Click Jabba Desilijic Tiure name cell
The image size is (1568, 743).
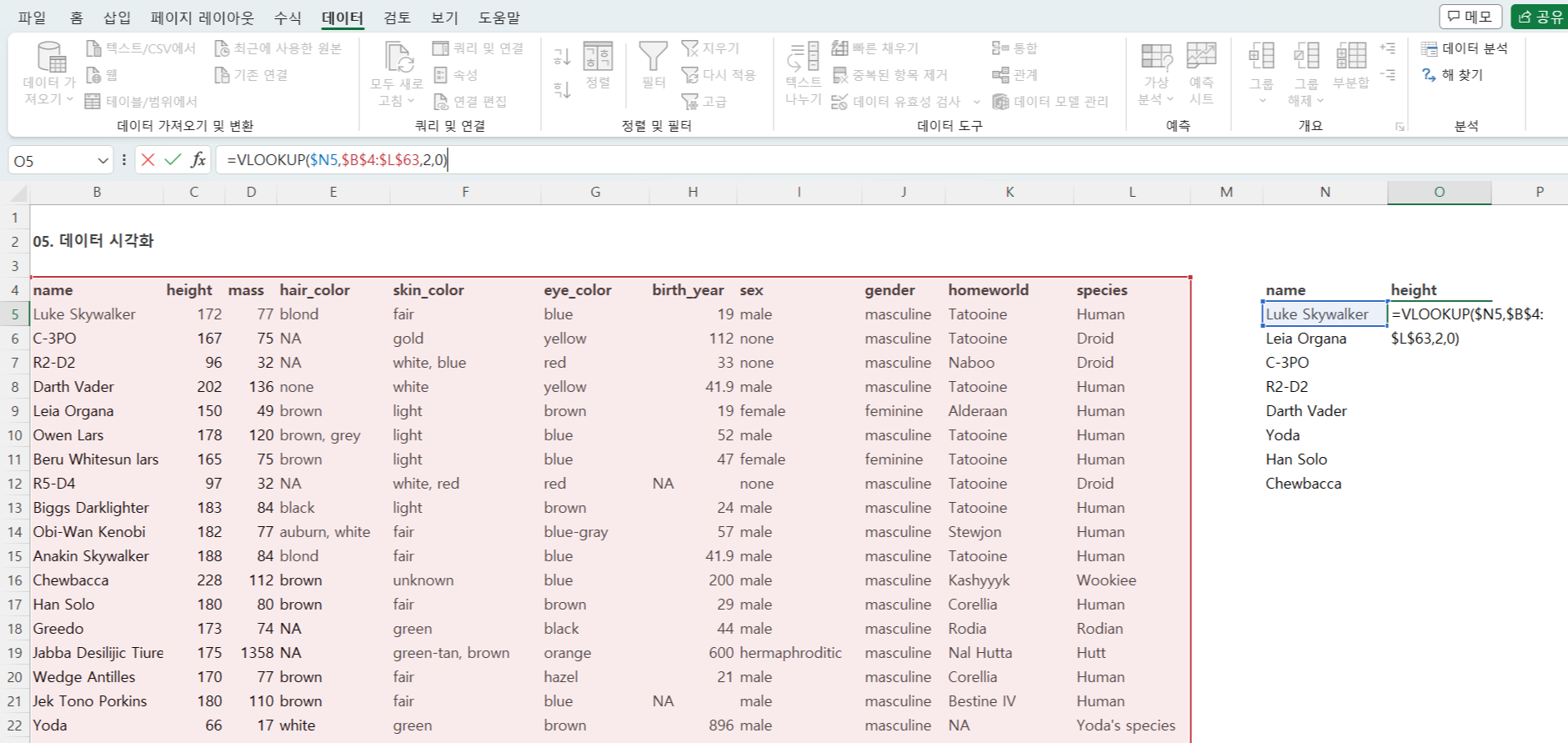(x=97, y=653)
